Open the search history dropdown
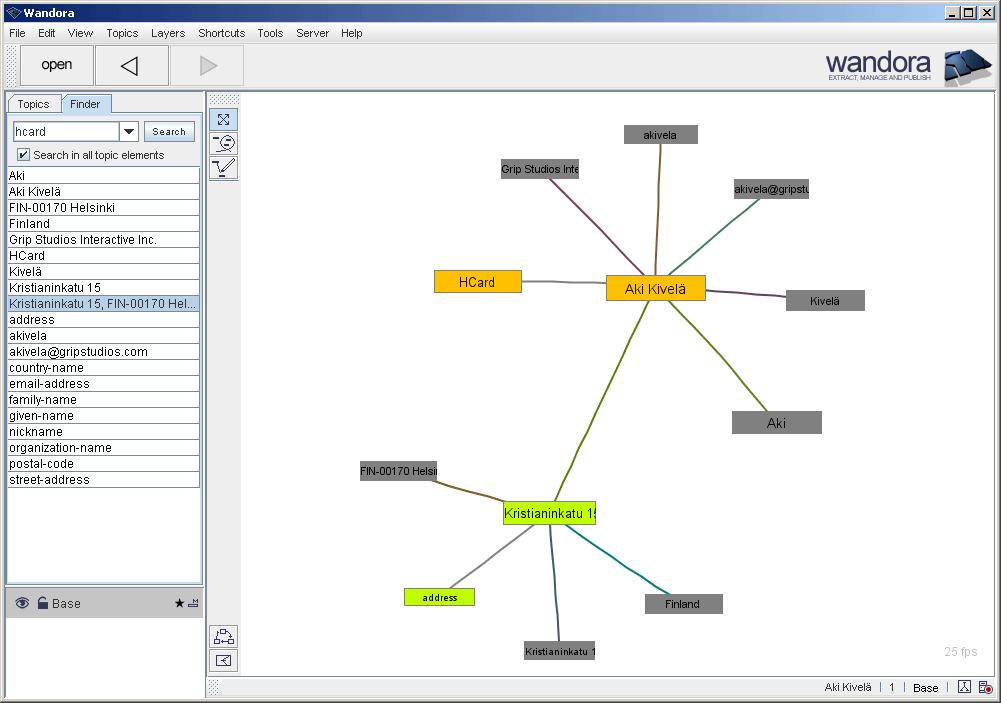1001x703 pixels. pyautogui.click(x=129, y=131)
